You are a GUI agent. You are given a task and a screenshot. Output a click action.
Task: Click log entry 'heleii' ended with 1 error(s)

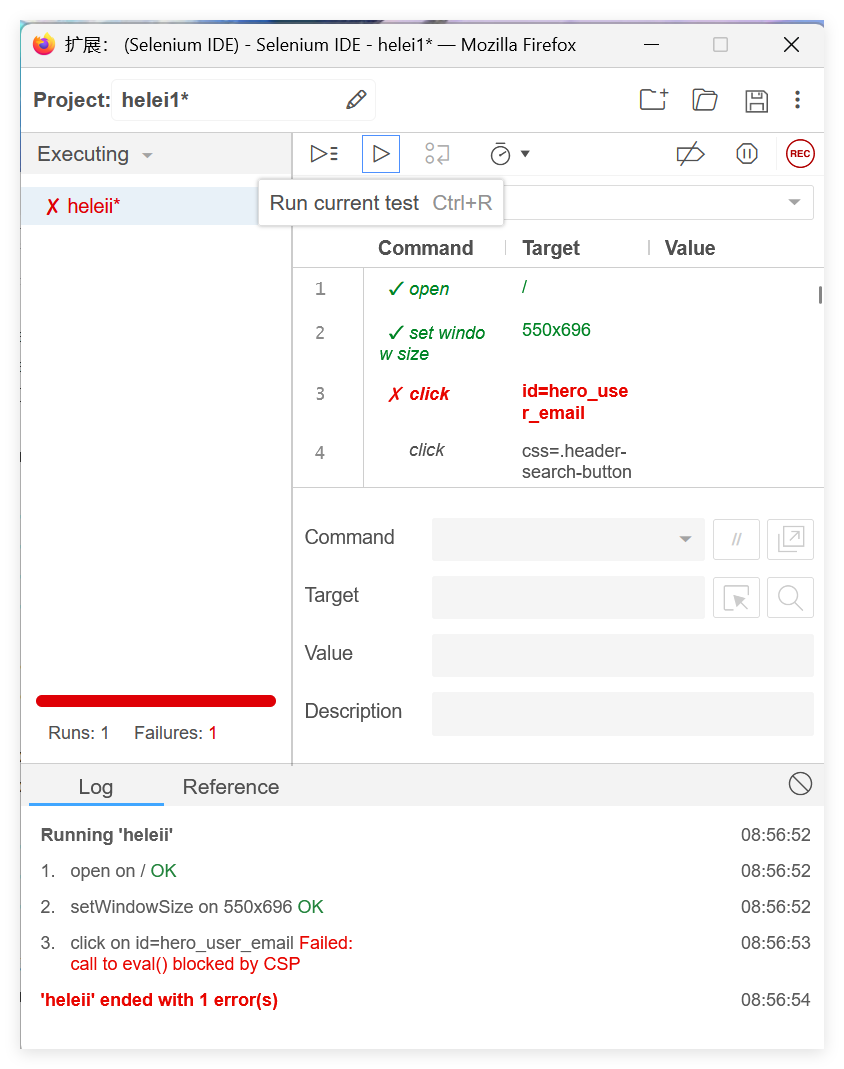tap(159, 1000)
